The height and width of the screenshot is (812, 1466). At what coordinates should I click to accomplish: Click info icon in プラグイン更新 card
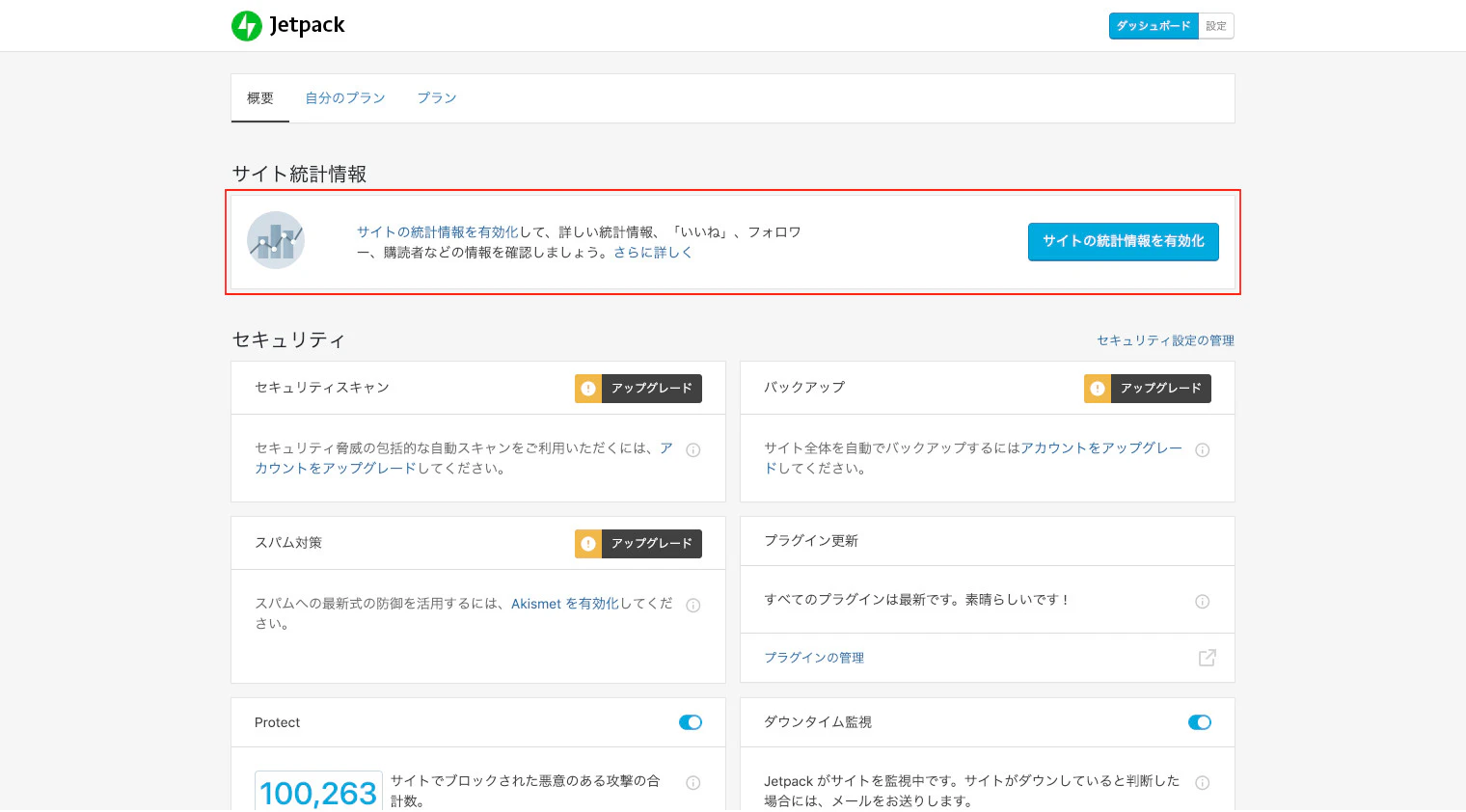(1202, 602)
